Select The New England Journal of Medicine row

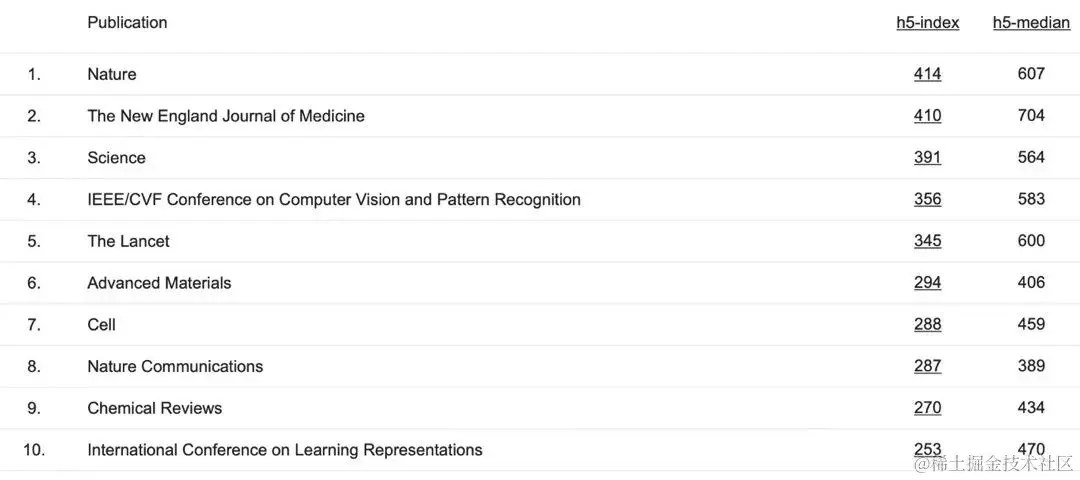click(x=540, y=116)
